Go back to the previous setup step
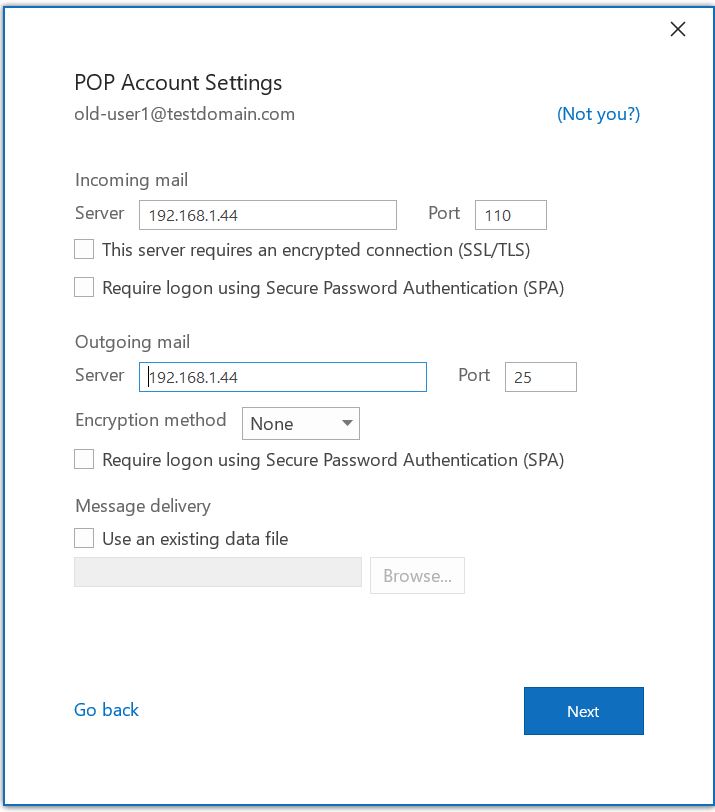This screenshot has height=812, width=715. [106, 710]
